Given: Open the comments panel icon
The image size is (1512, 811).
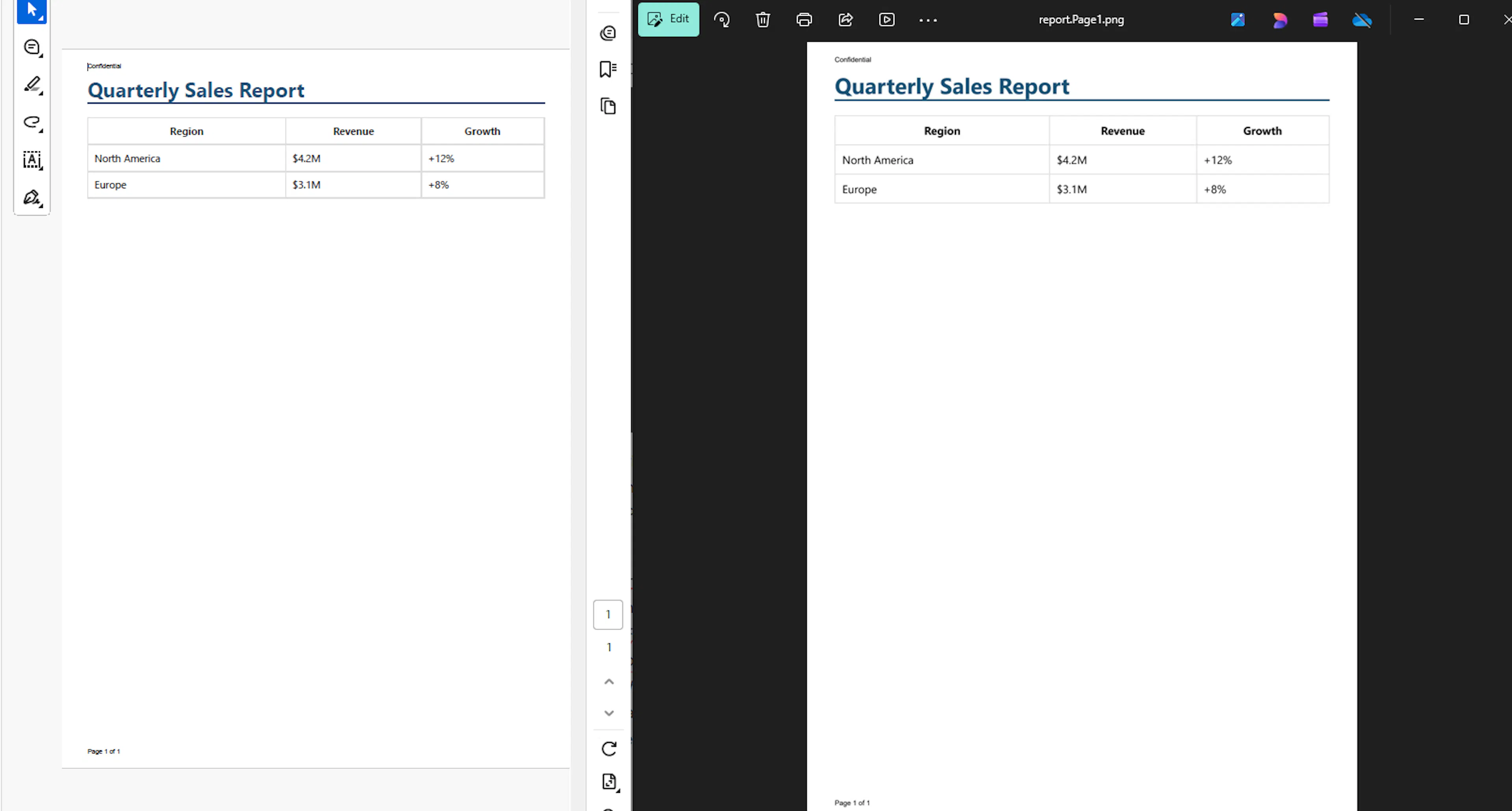Looking at the screenshot, I should pos(608,33).
